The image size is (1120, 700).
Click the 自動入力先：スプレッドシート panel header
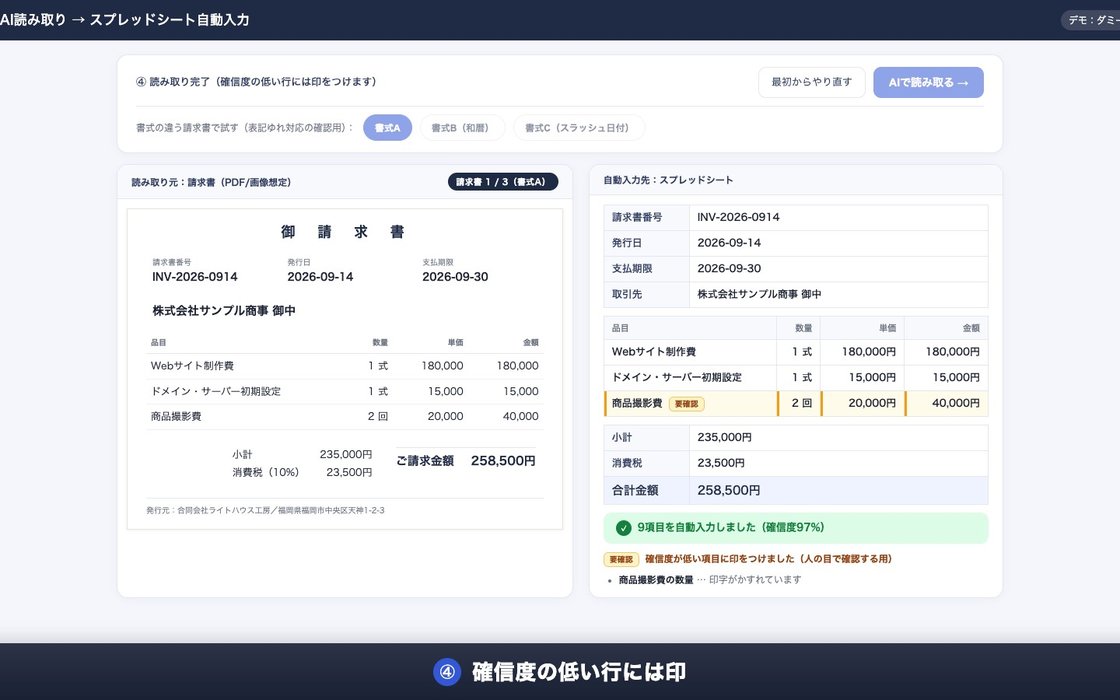668,181
